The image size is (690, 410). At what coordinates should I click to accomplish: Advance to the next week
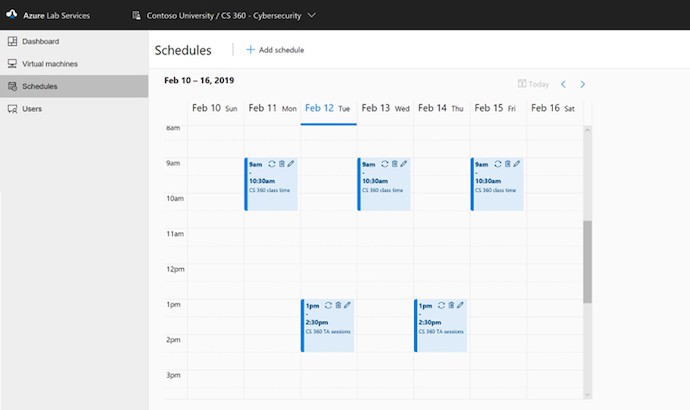tap(583, 85)
